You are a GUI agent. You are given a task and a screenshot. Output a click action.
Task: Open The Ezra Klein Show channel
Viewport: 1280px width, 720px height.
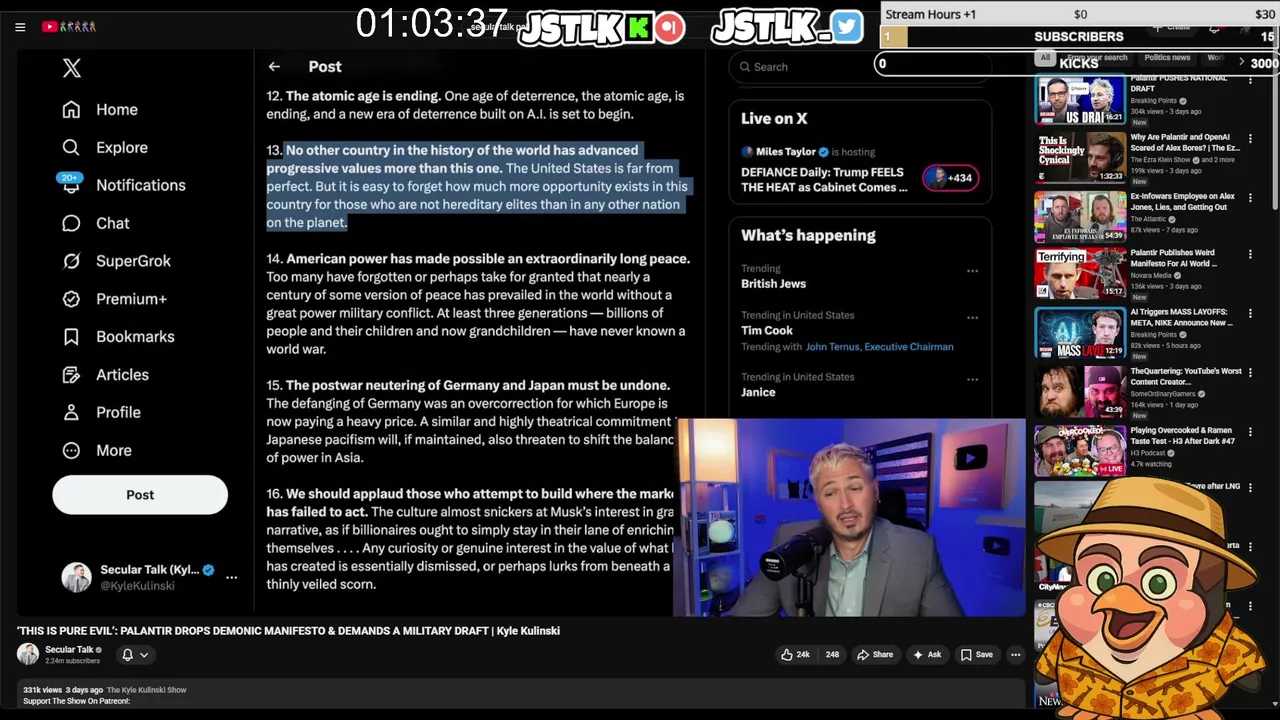[x=1160, y=160]
